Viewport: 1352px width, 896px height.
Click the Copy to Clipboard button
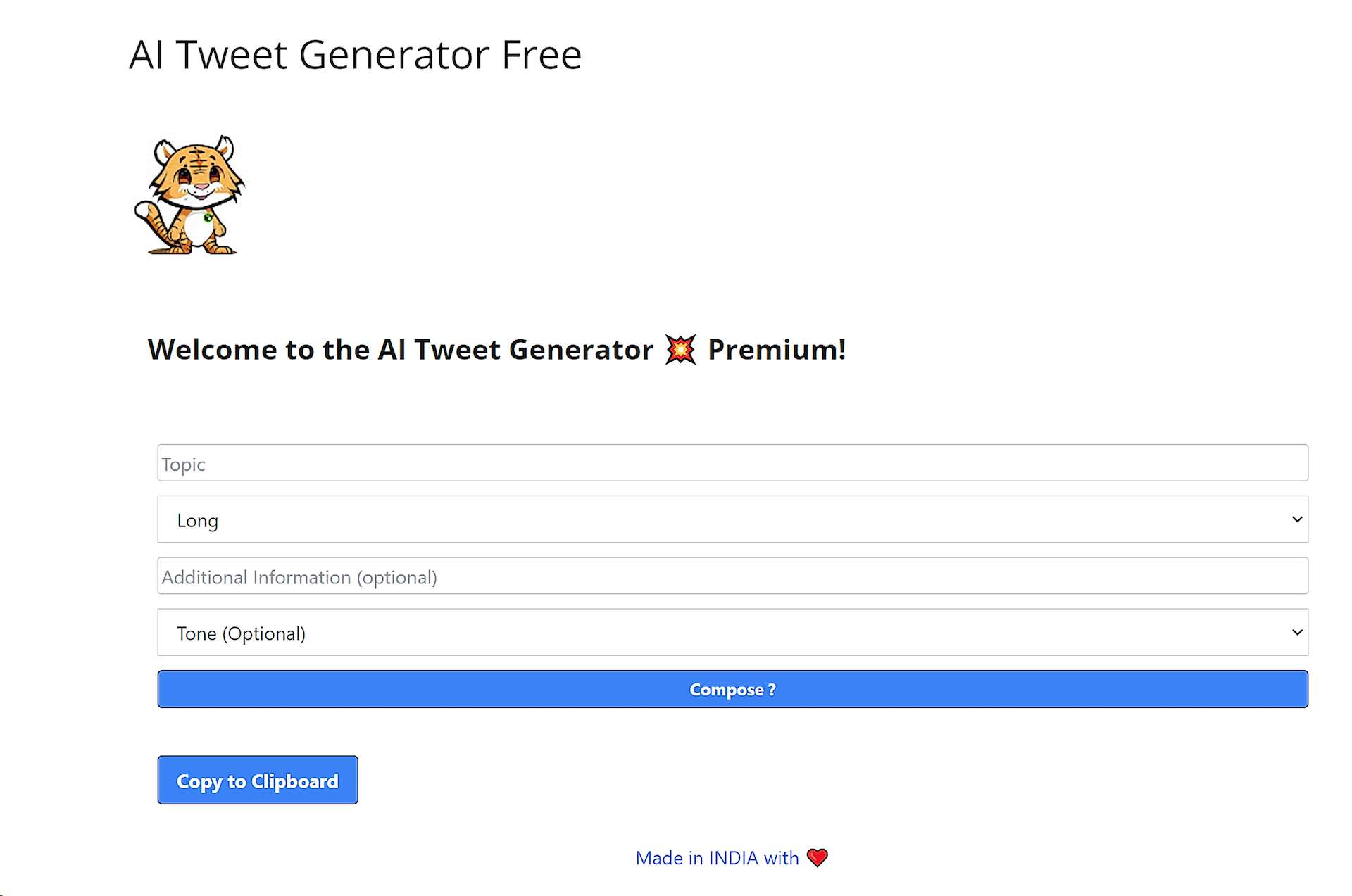point(258,780)
